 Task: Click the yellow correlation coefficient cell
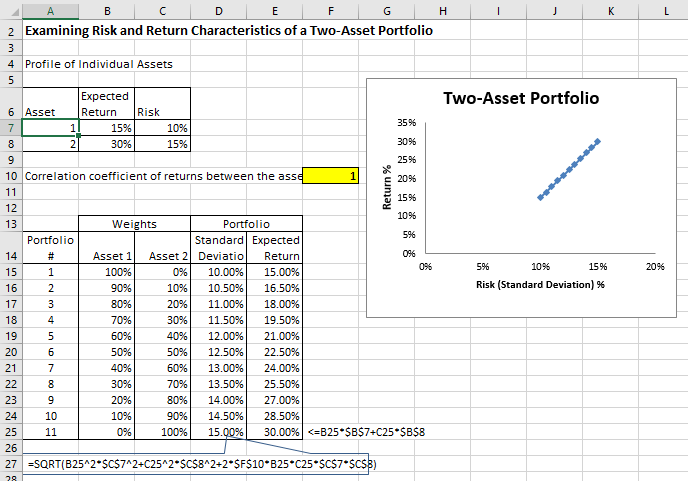click(330, 176)
